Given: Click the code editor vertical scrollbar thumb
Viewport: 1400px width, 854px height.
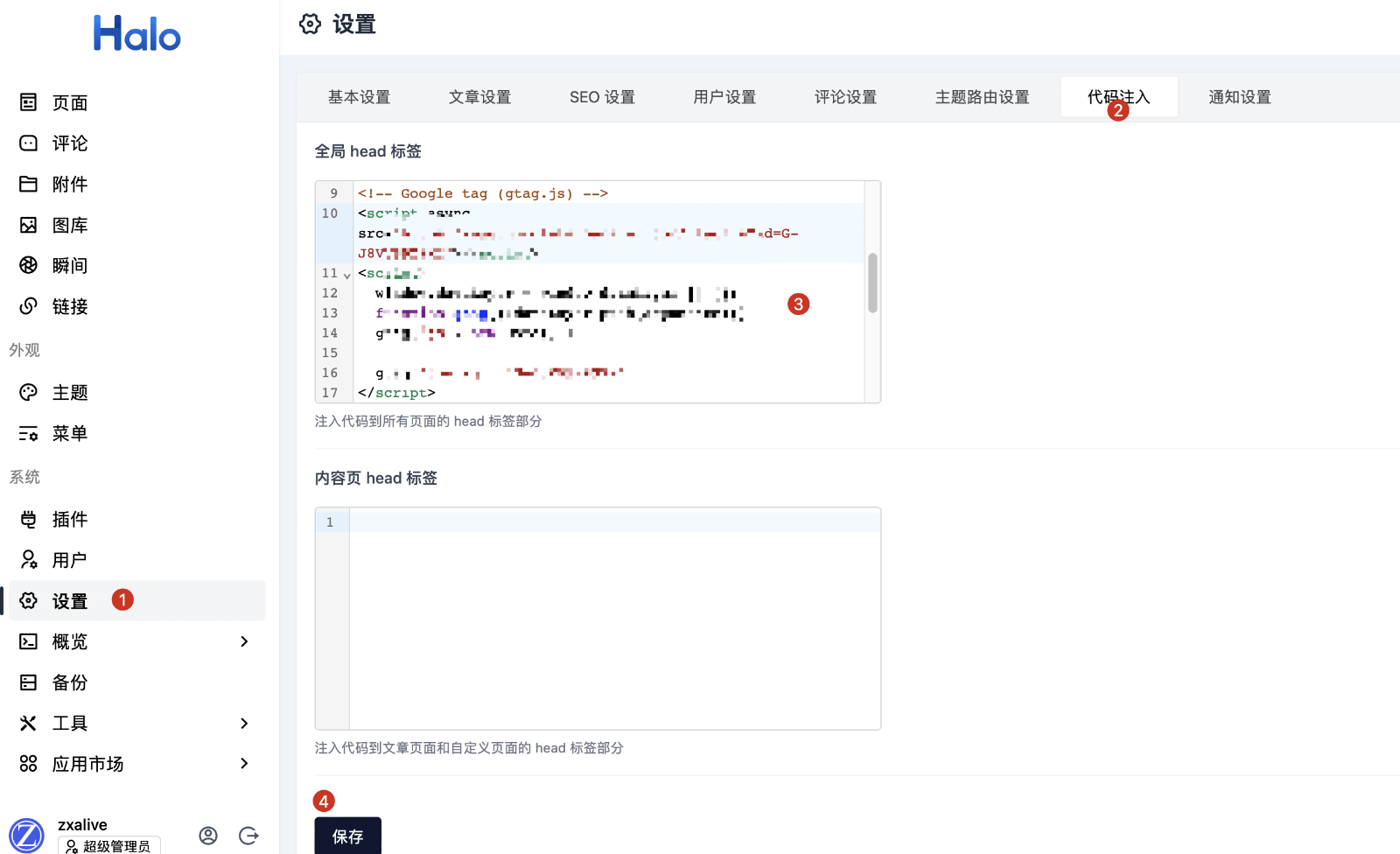Looking at the screenshot, I should pyautogui.click(x=872, y=283).
